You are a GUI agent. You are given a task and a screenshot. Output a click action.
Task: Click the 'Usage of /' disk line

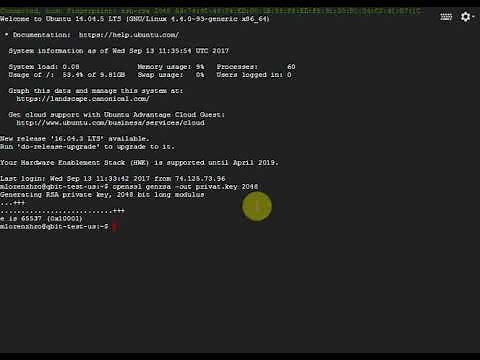(x=67, y=75)
